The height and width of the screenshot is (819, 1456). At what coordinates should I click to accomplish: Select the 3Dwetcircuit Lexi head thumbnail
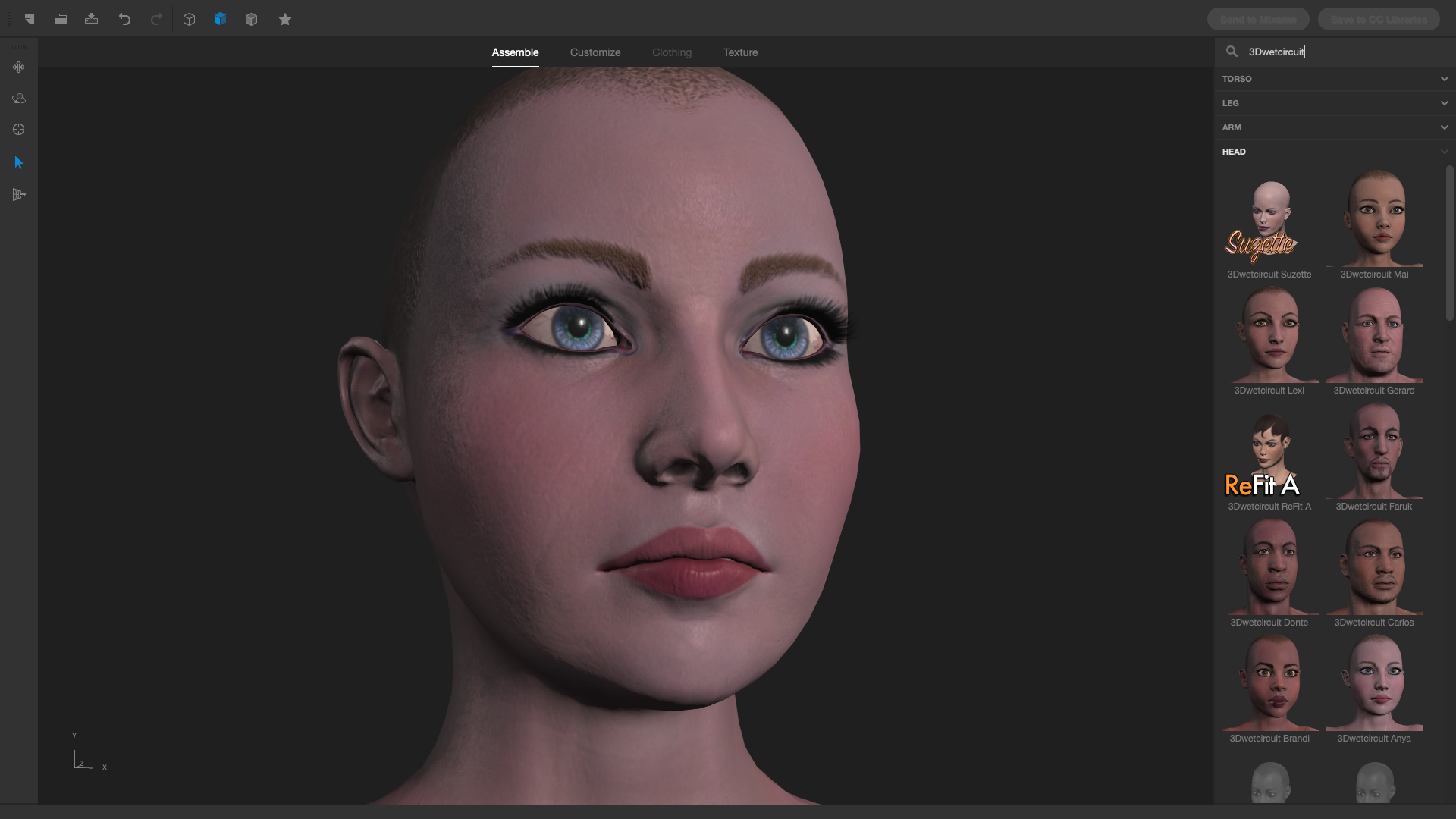click(x=1269, y=336)
